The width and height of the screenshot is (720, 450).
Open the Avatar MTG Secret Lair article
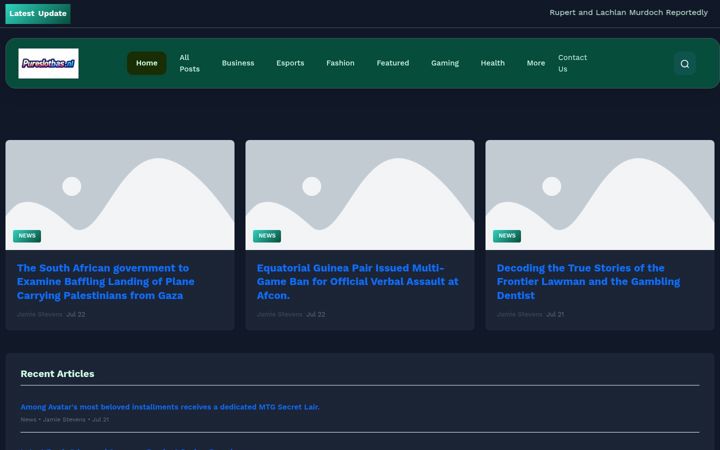point(170,407)
